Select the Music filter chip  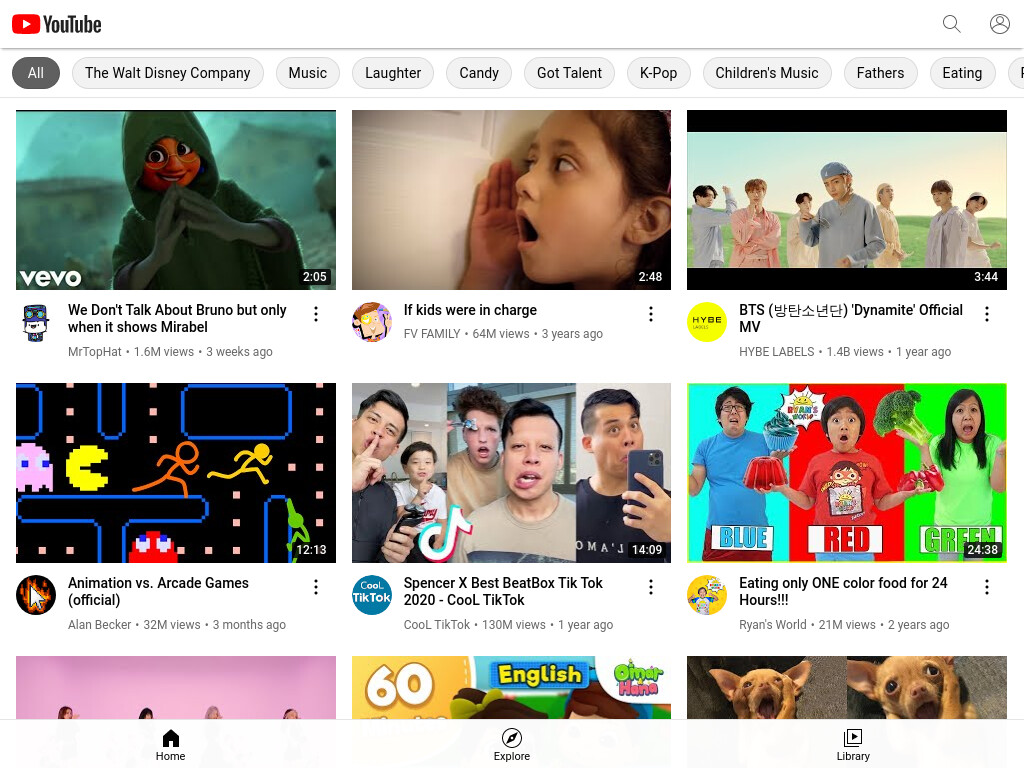click(x=308, y=73)
